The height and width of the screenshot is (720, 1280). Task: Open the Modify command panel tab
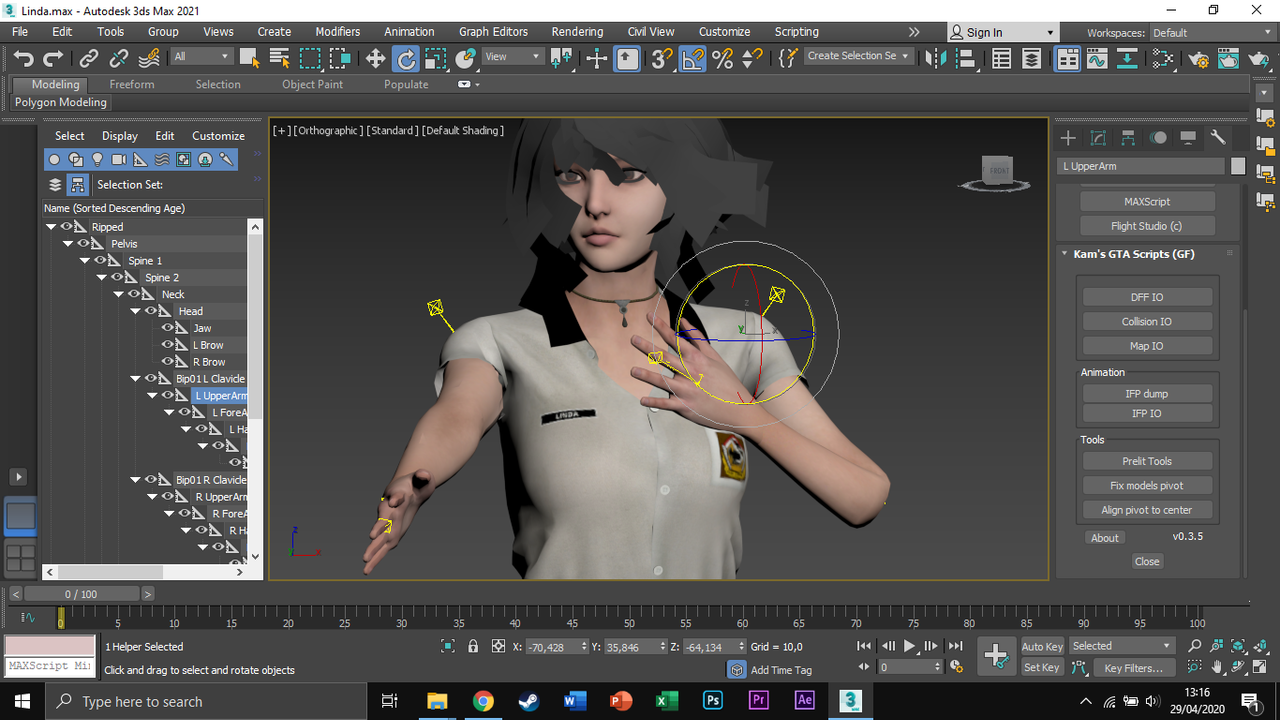pyautogui.click(x=1098, y=137)
